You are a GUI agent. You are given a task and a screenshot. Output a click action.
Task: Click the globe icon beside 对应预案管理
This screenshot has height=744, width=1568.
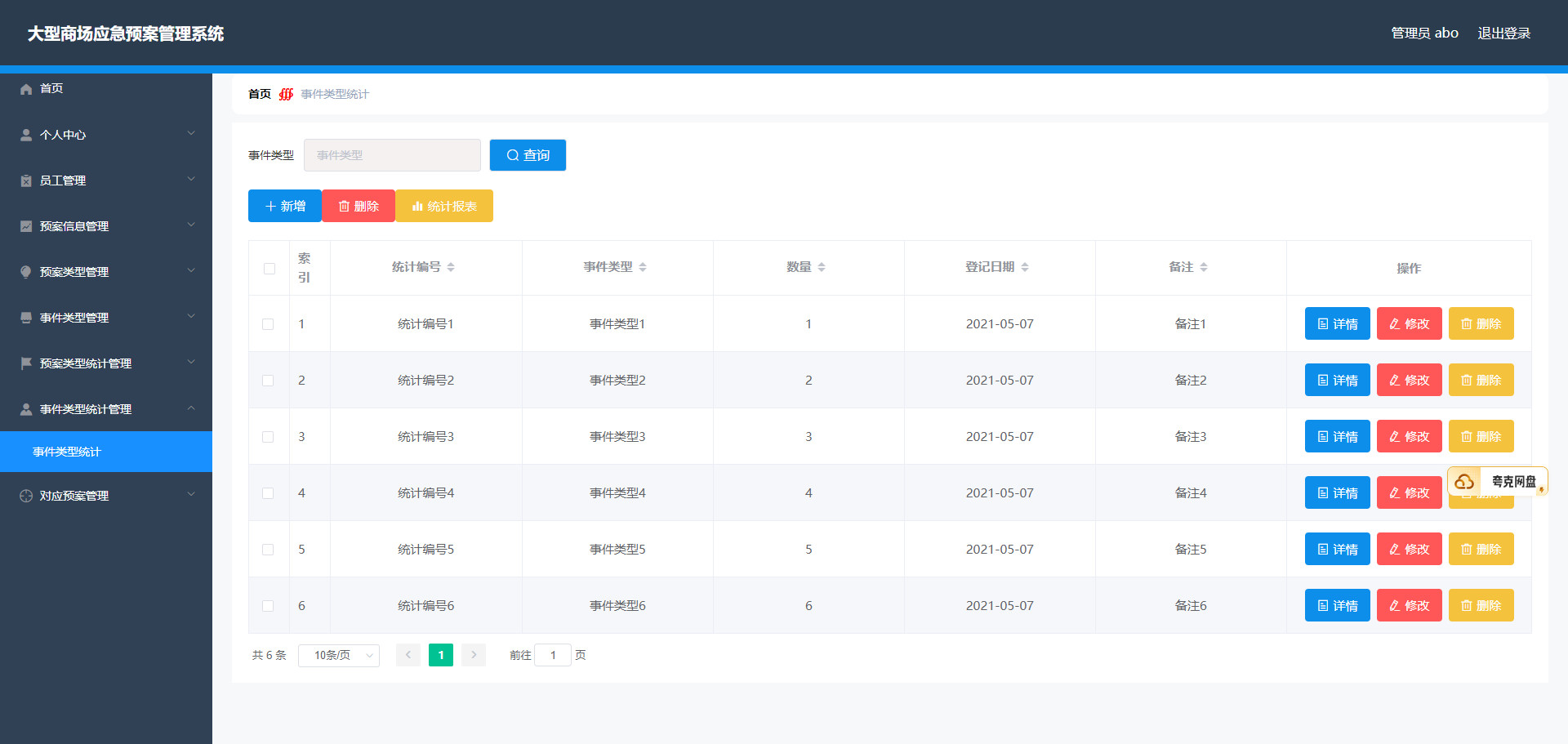[x=26, y=496]
